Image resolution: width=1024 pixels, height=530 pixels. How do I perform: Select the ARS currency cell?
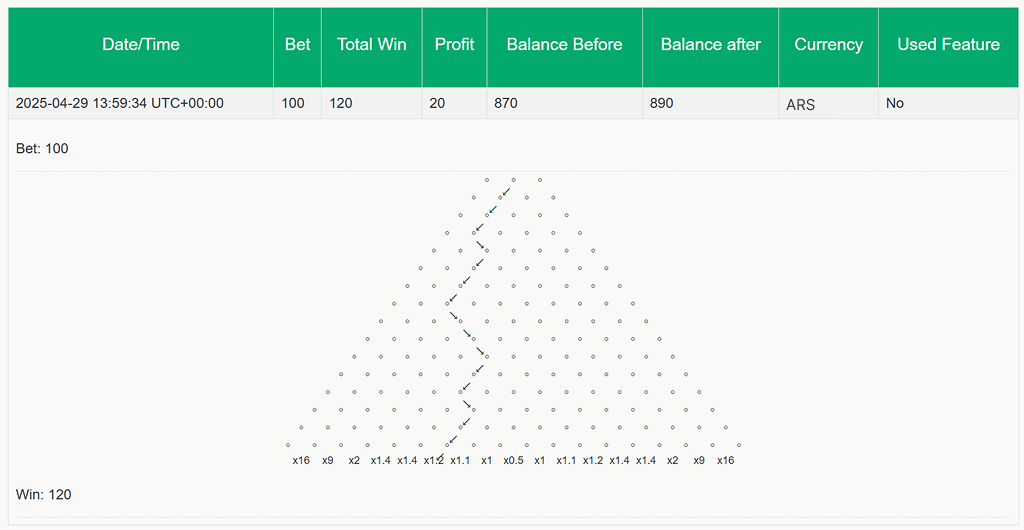coord(800,104)
